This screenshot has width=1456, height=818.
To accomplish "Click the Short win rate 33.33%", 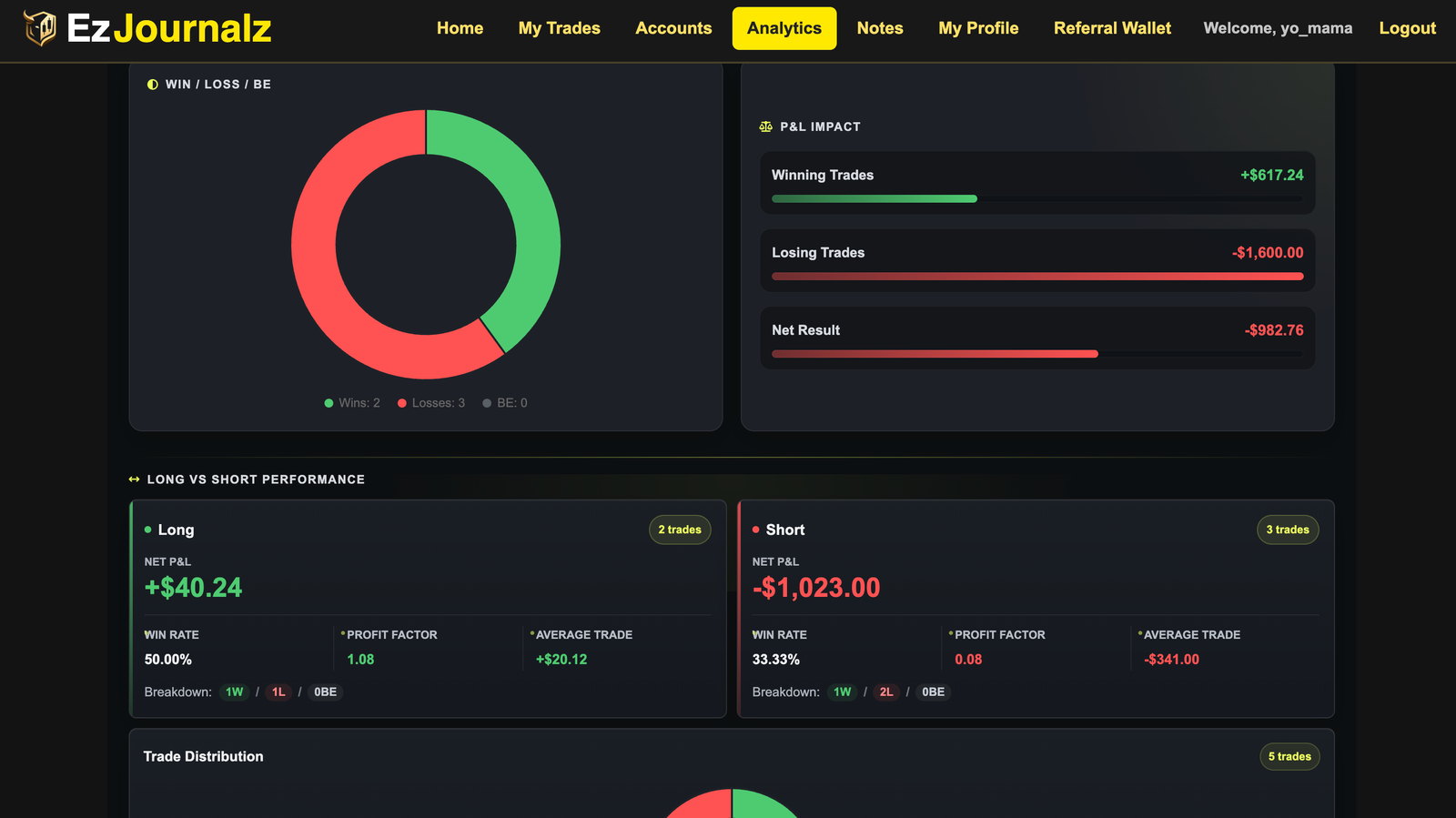I will pos(776,660).
